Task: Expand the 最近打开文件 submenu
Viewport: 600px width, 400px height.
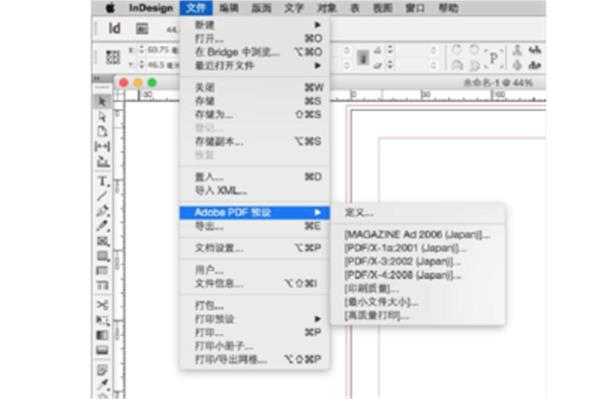Action: [317, 65]
